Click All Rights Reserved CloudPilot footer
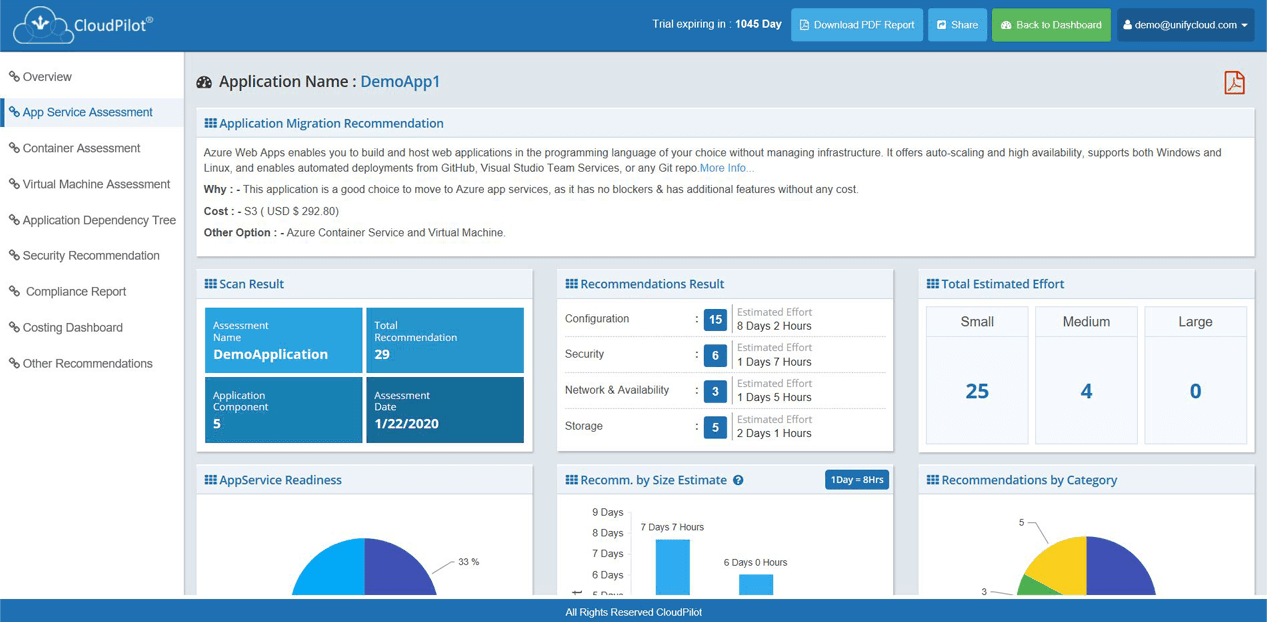The height and width of the screenshot is (622, 1267). (x=633, y=612)
